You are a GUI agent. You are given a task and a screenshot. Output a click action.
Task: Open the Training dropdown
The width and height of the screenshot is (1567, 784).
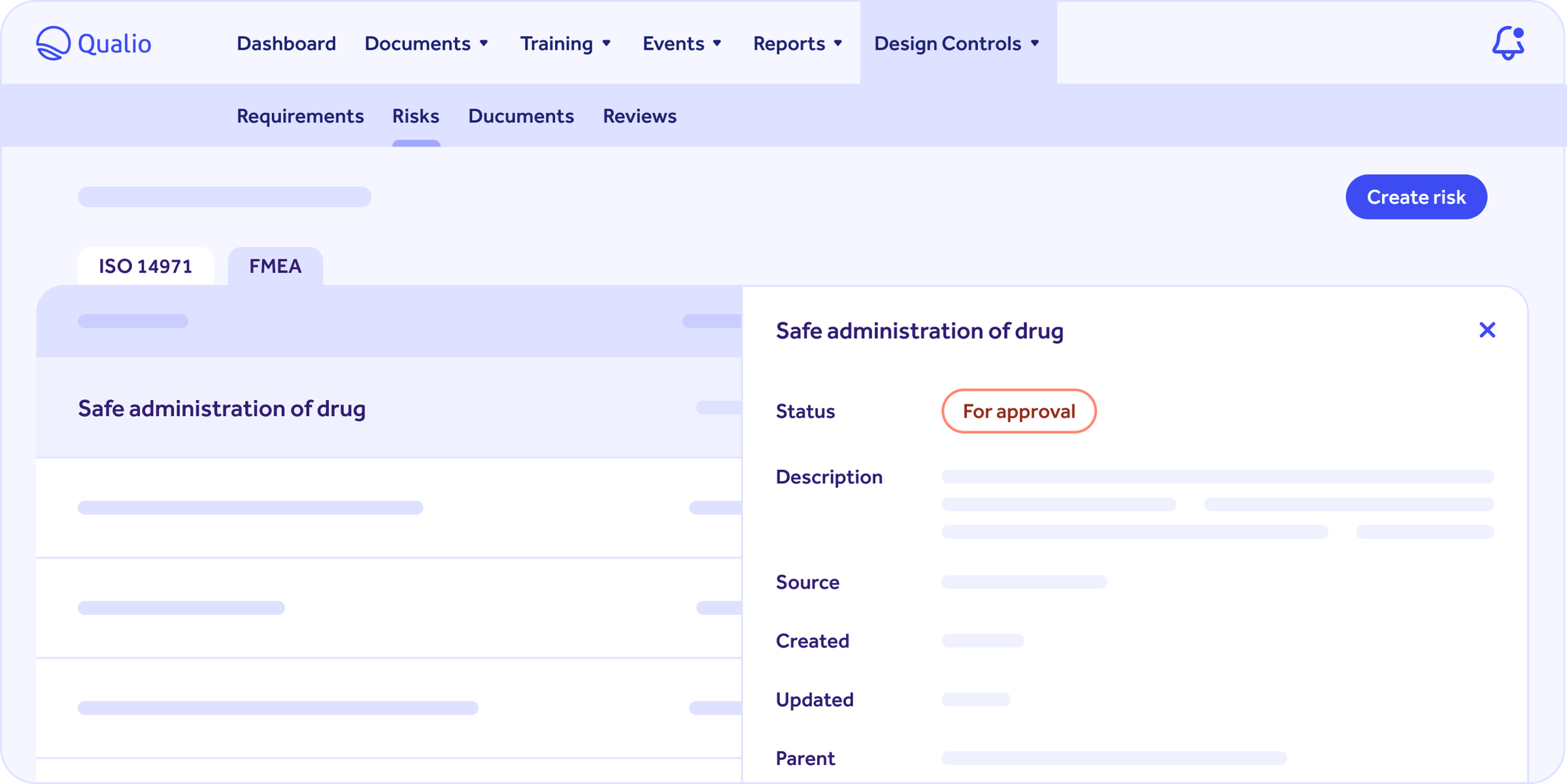tap(565, 43)
